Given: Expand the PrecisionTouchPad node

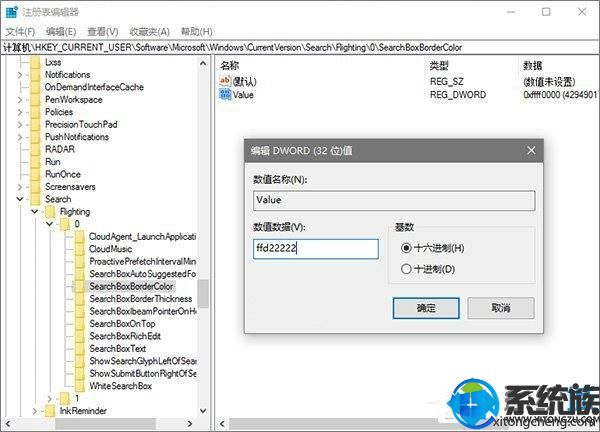Looking at the screenshot, I should click(x=20, y=124).
